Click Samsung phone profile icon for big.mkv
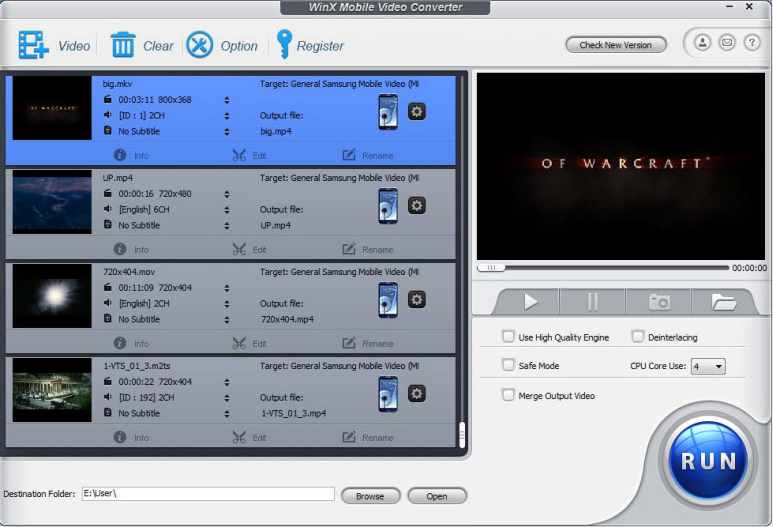773x527 pixels. click(388, 112)
